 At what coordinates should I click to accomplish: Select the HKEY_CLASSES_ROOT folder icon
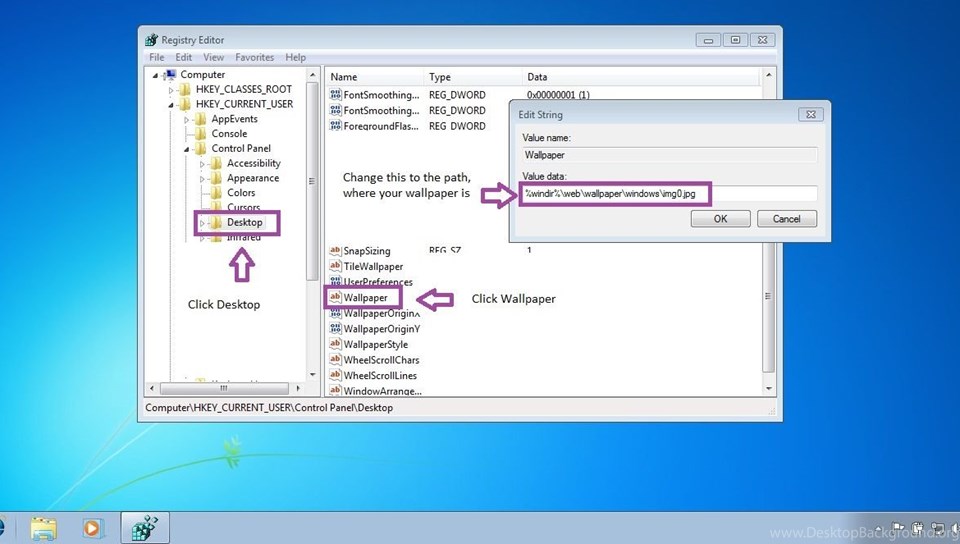pos(185,89)
